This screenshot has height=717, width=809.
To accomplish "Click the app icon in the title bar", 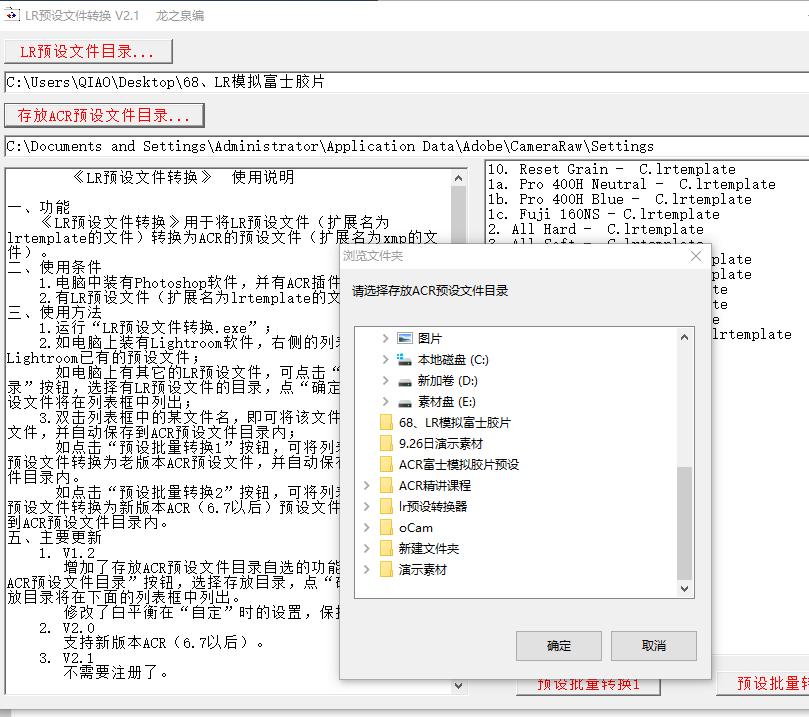I will coord(12,14).
